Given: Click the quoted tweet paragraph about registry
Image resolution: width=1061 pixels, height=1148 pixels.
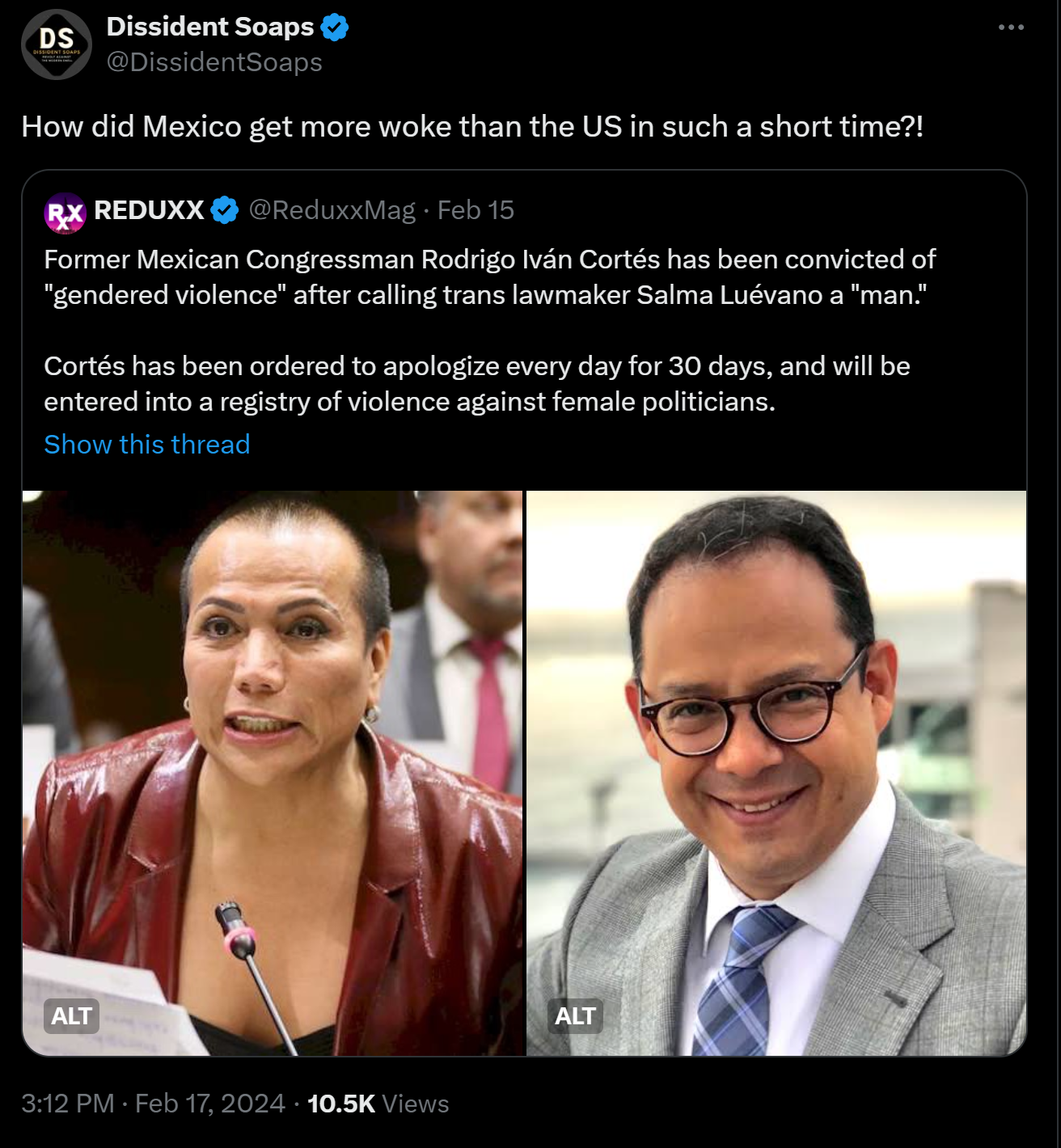Looking at the screenshot, I should 477,384.
